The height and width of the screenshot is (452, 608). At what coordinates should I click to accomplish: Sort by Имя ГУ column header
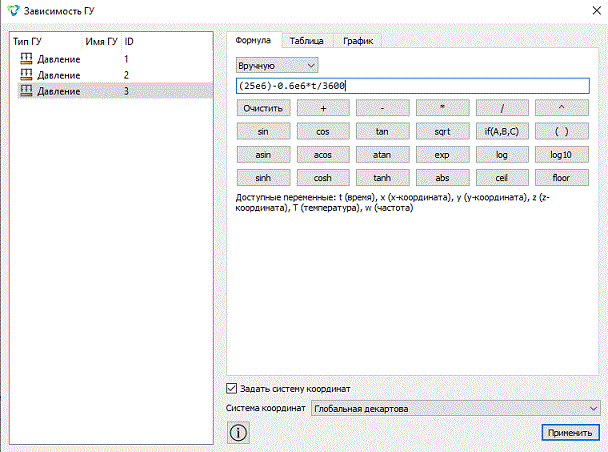(102, 41)
